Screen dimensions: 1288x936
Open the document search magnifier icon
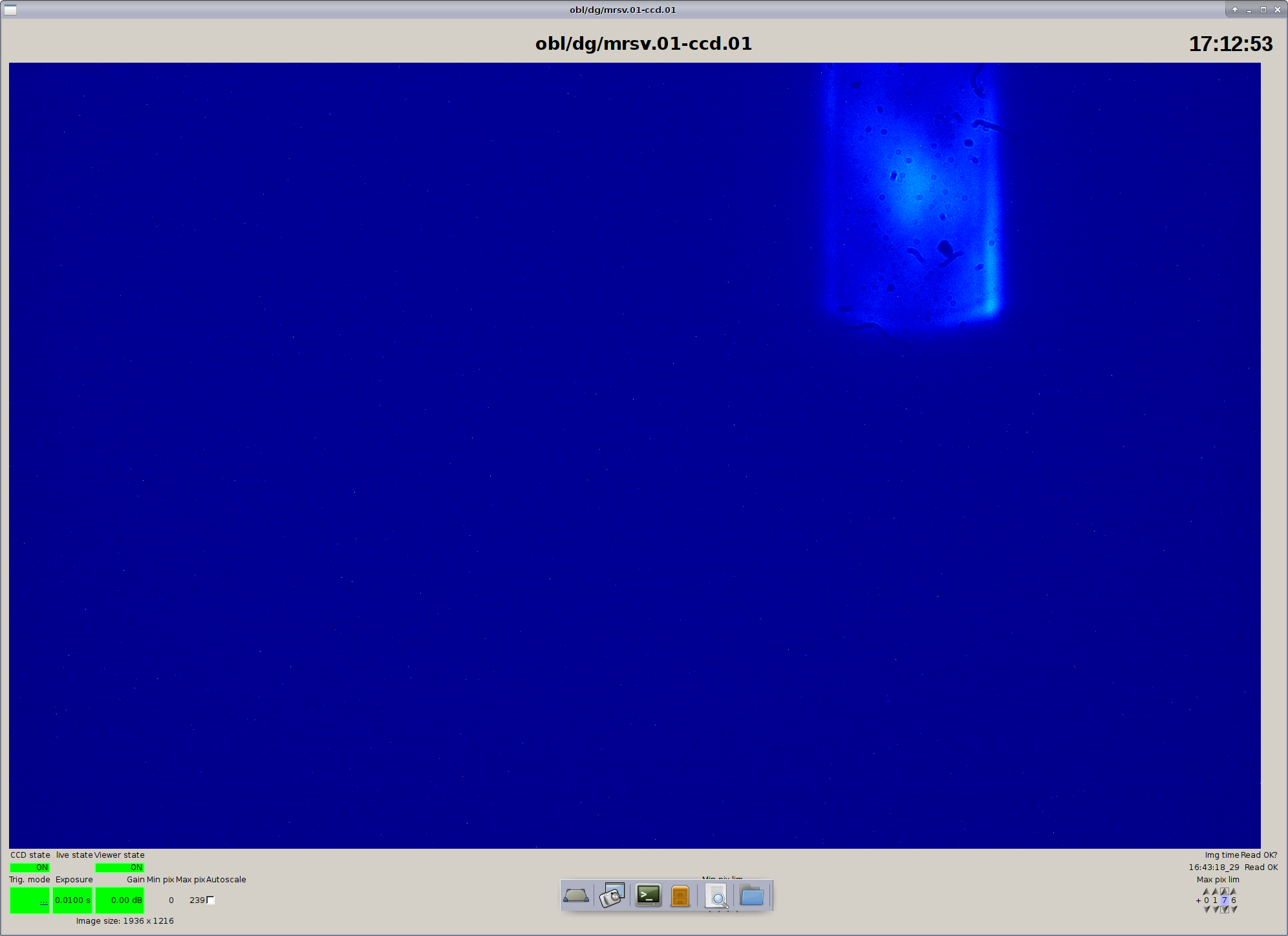point(716,897)
